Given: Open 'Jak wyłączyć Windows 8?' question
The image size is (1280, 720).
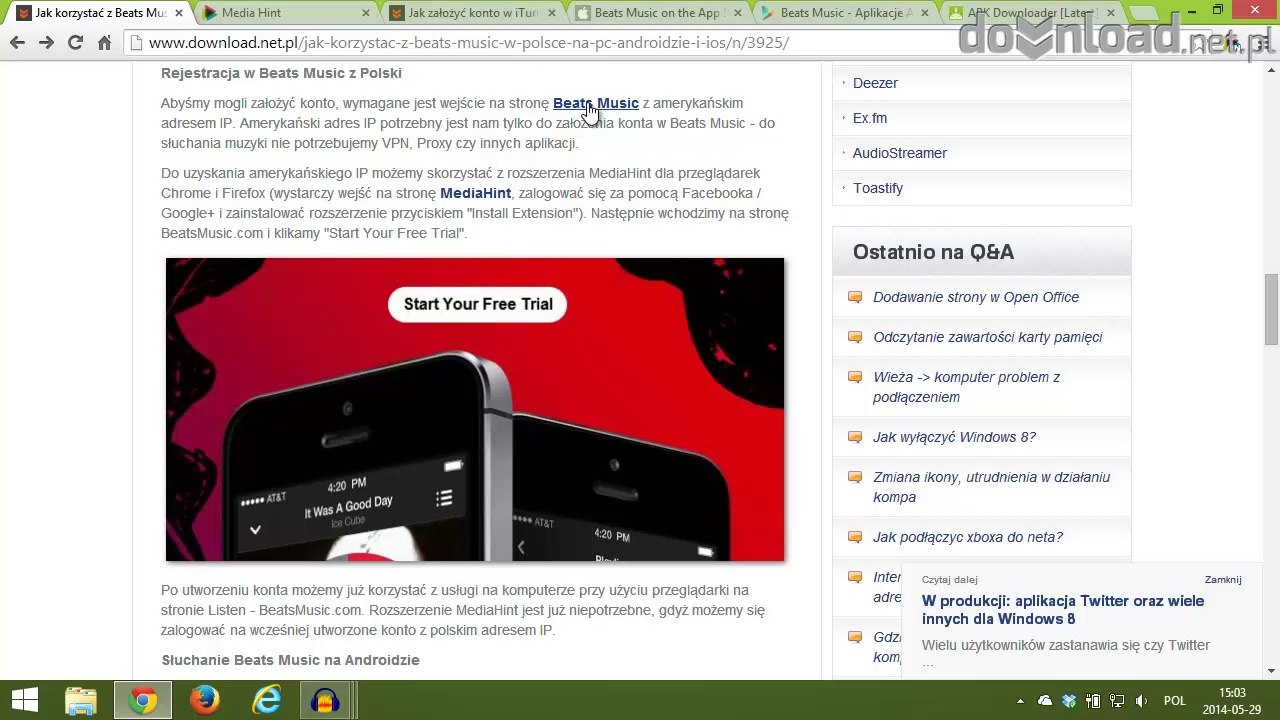Looking at the screenshot, I should coord(954,437).
